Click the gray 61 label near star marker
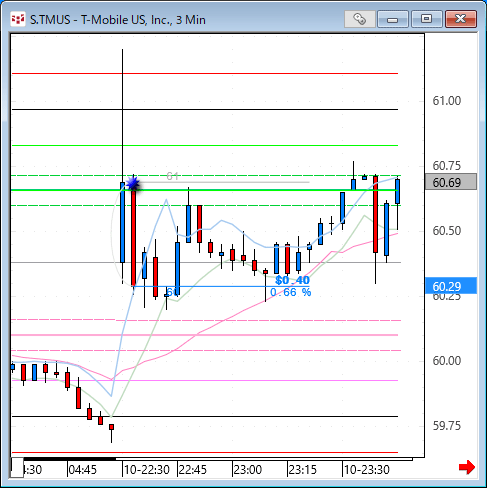The width and height of the screenshot is (487, 488). 173,176
